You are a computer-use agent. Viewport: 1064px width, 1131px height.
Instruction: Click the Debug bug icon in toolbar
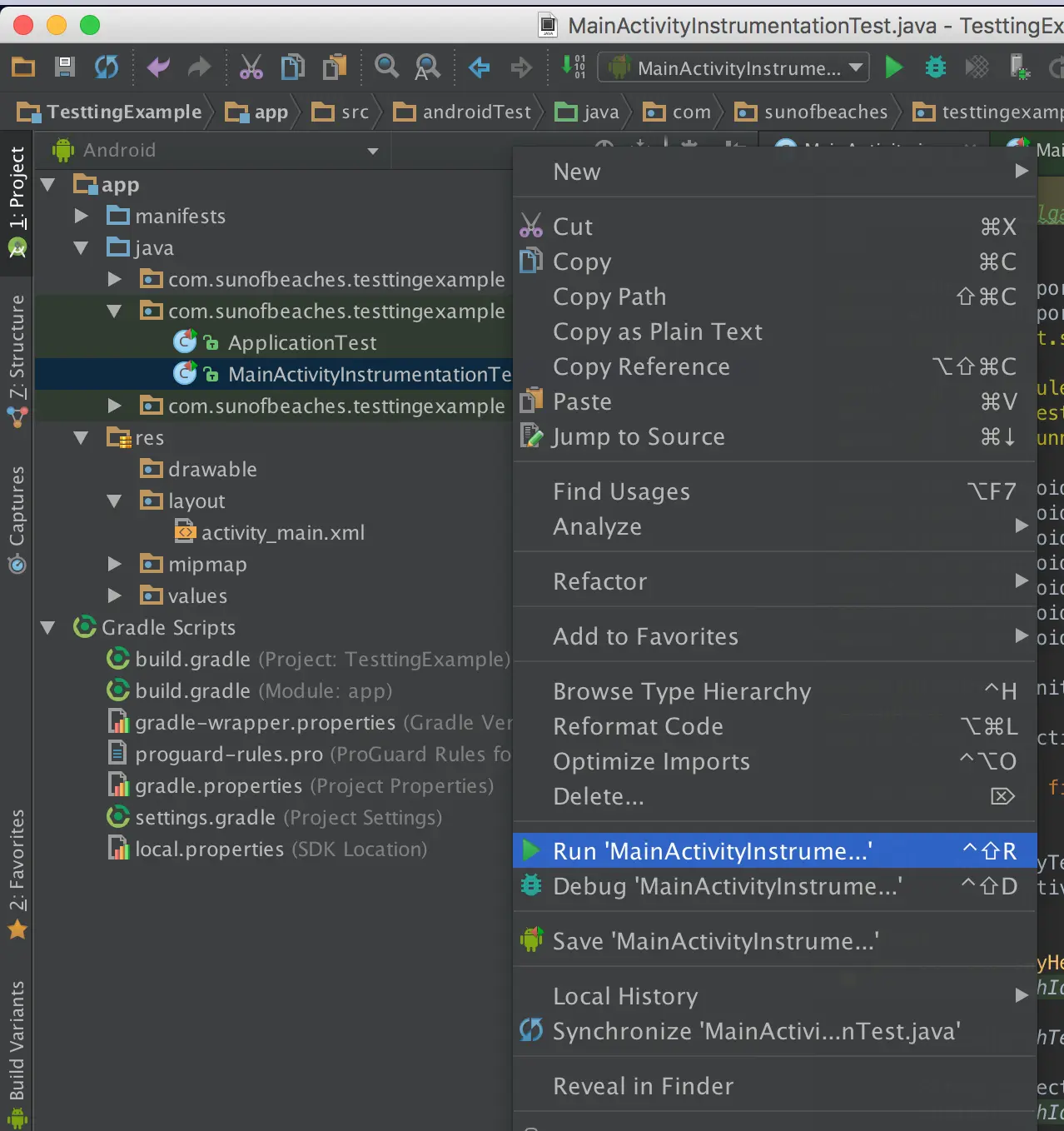pyautogui.click(x=936, y=67)
